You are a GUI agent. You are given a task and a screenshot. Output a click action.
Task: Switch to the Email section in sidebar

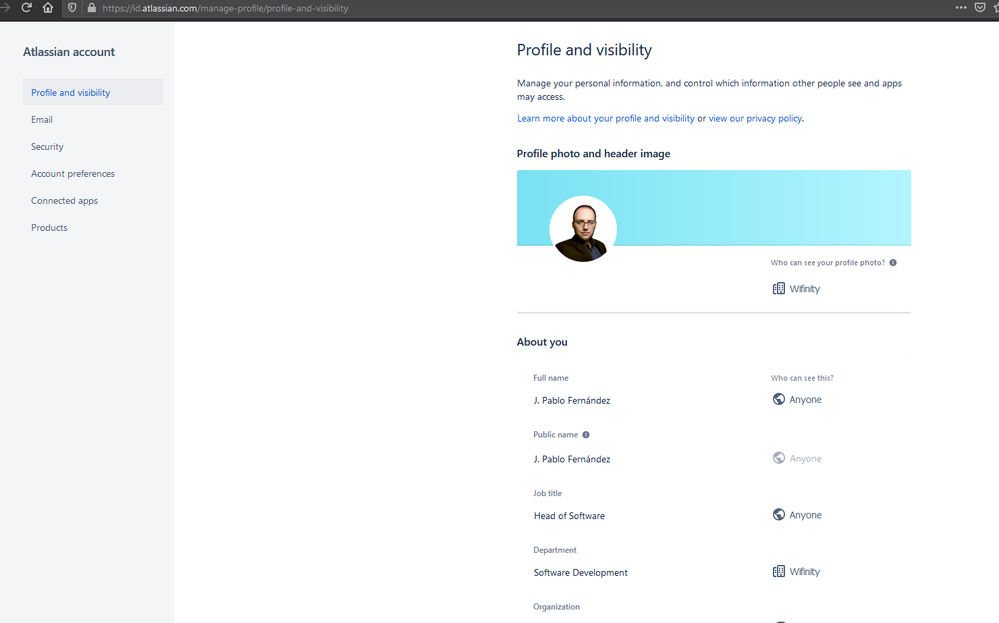(42, 119)
